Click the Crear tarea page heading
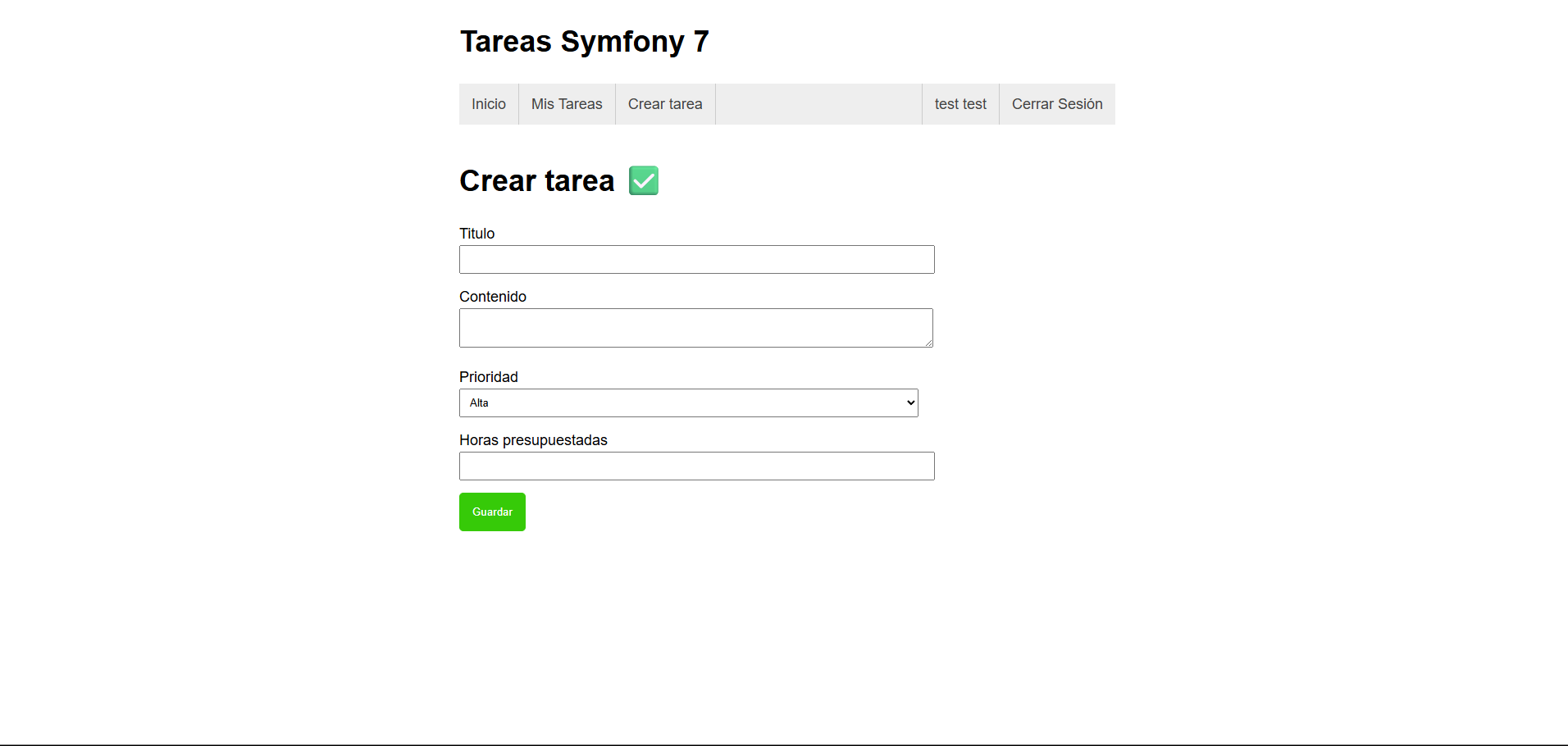Image resolution: width=1568 pixels, height=746 pixels. [x=537, y=180]
